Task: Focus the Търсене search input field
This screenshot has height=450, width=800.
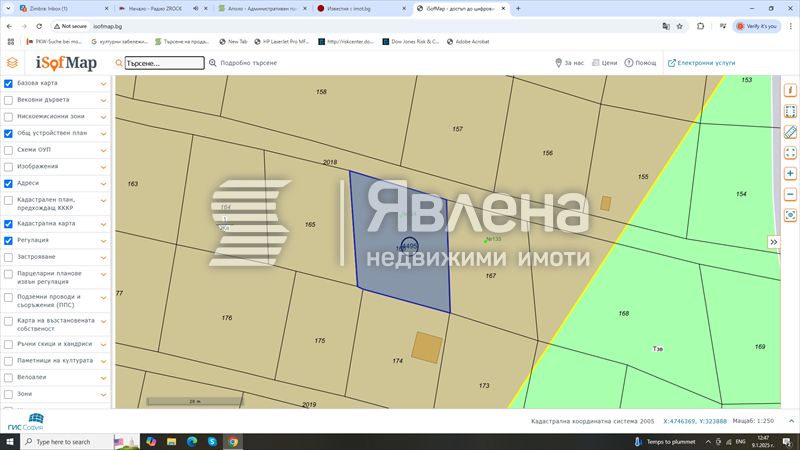Action: click(x=164, y=63)
